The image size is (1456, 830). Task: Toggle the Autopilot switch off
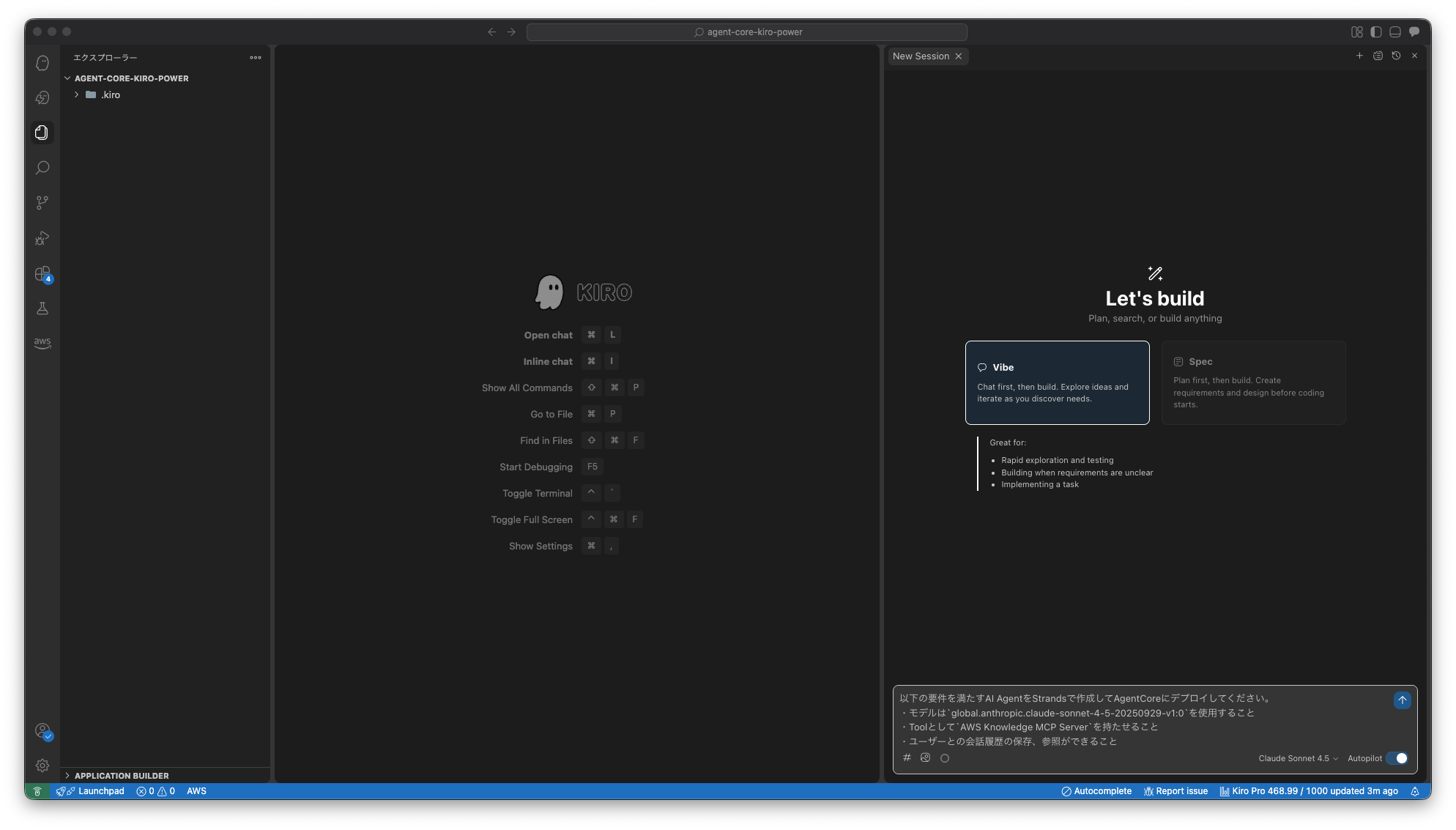pos(1397,758)
